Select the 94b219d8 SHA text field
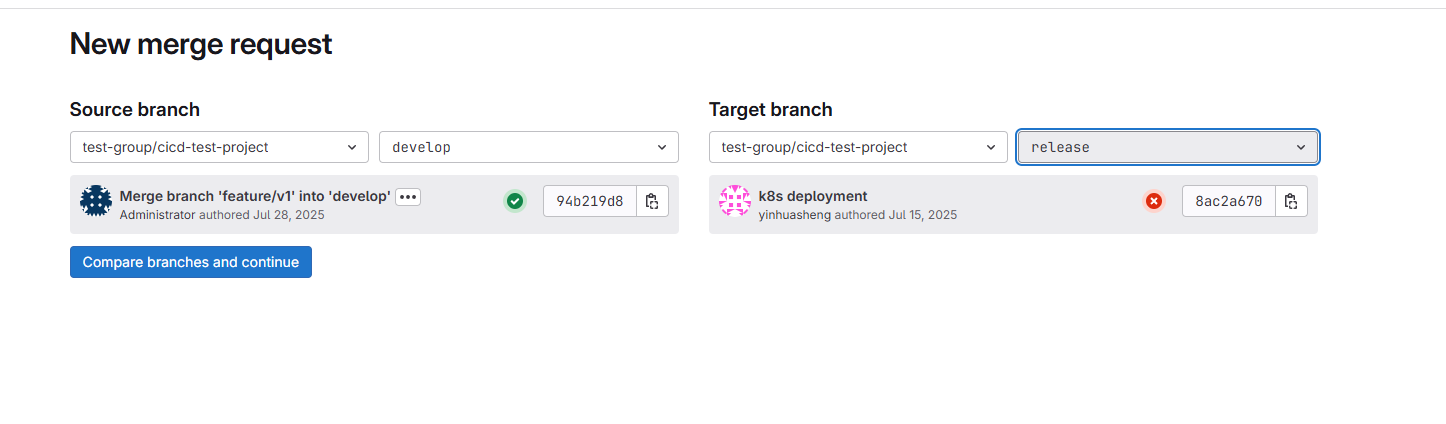Image resolution: width=1446 pixels, height=424 pixels. pos(590,201)
